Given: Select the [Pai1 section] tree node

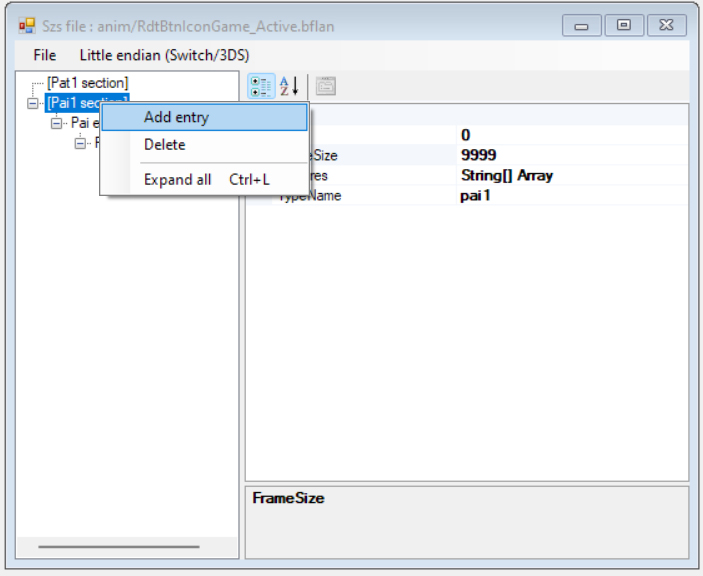Looking at the screenshot, I should (73, 103).
